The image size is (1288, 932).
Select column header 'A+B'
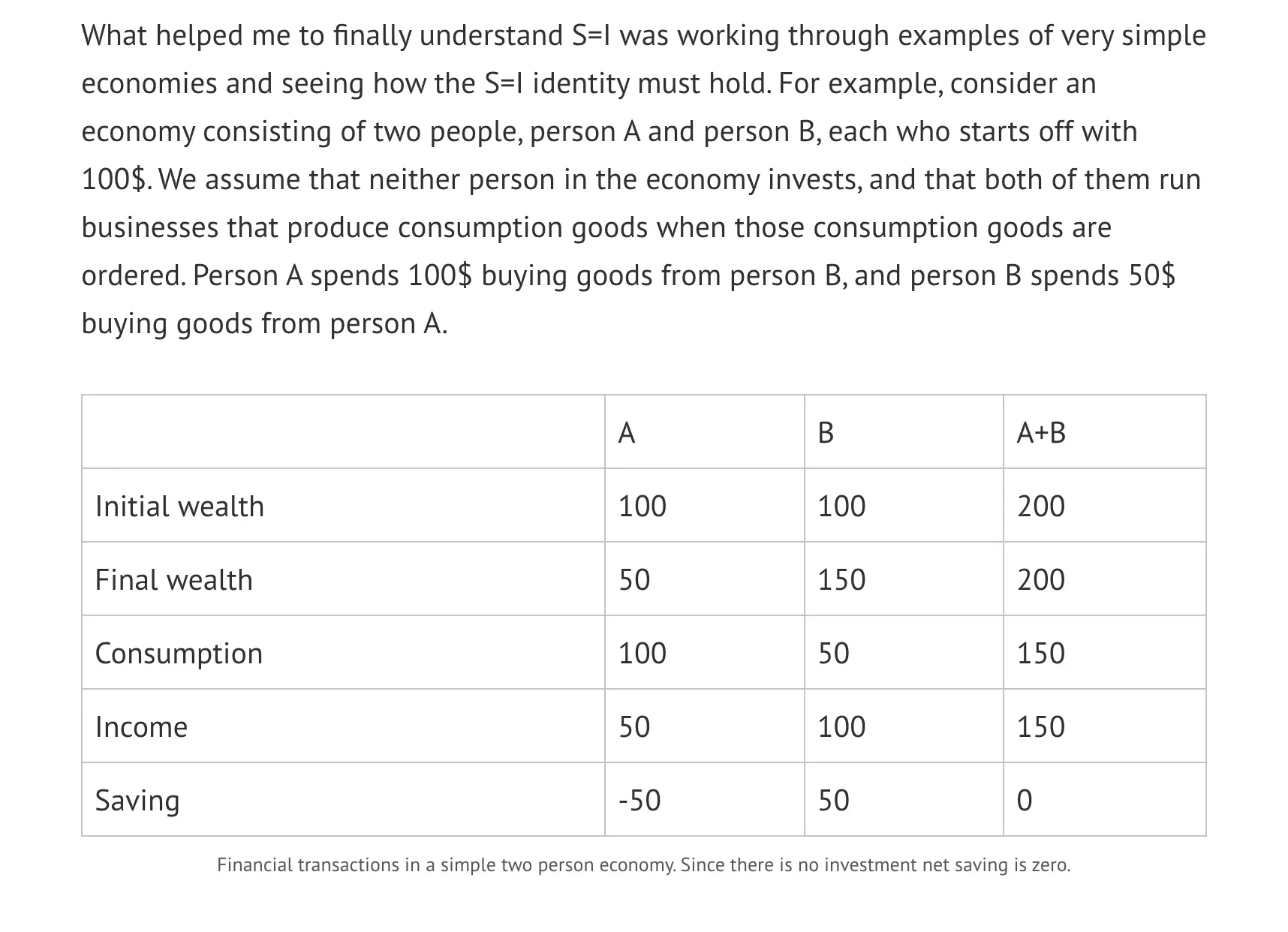click(x=1041, y=433)
